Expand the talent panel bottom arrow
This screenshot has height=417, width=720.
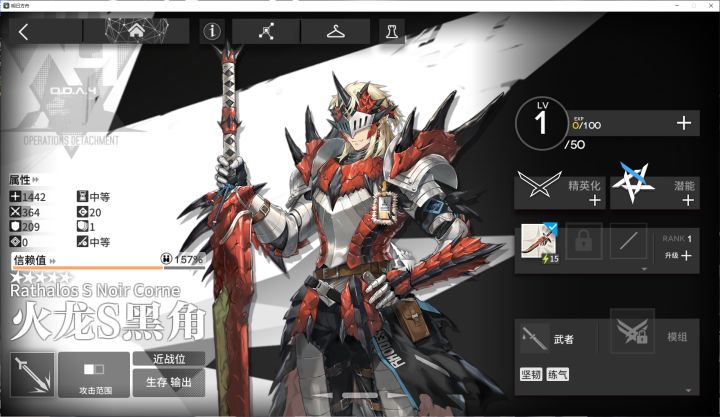(688, 390)
